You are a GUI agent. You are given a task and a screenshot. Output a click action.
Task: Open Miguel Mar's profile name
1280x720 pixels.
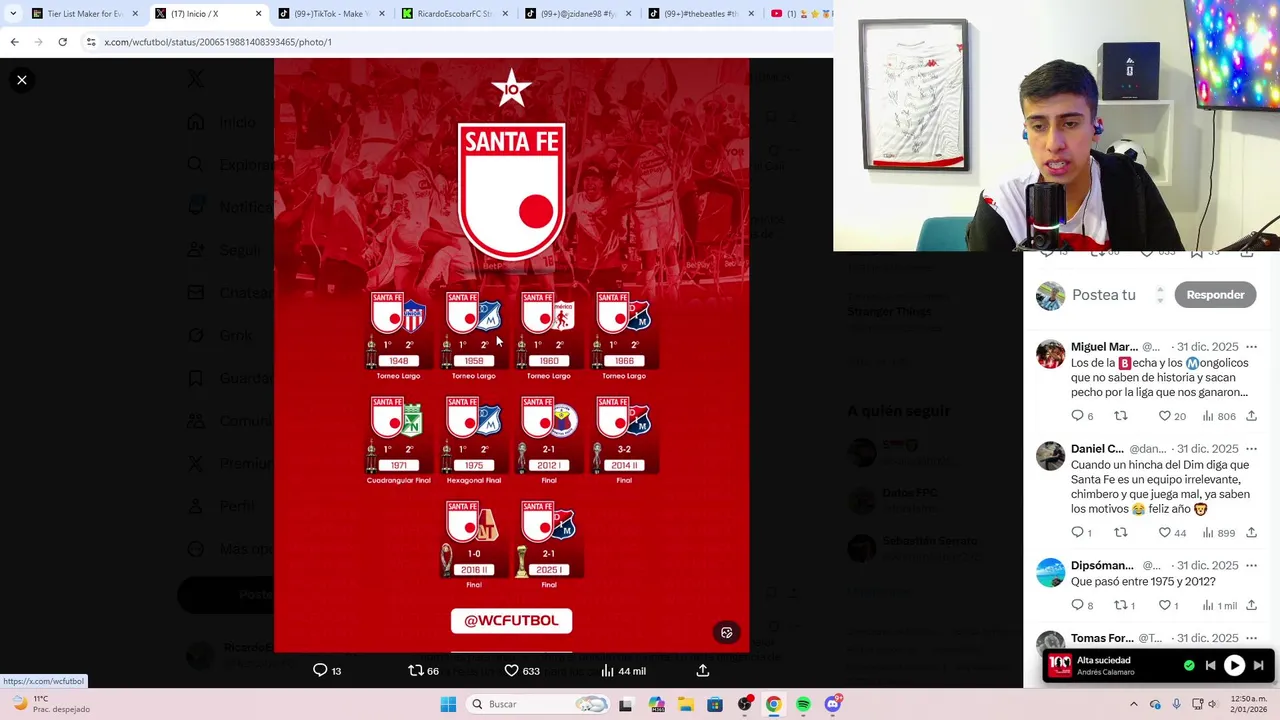click(1104, 347)
